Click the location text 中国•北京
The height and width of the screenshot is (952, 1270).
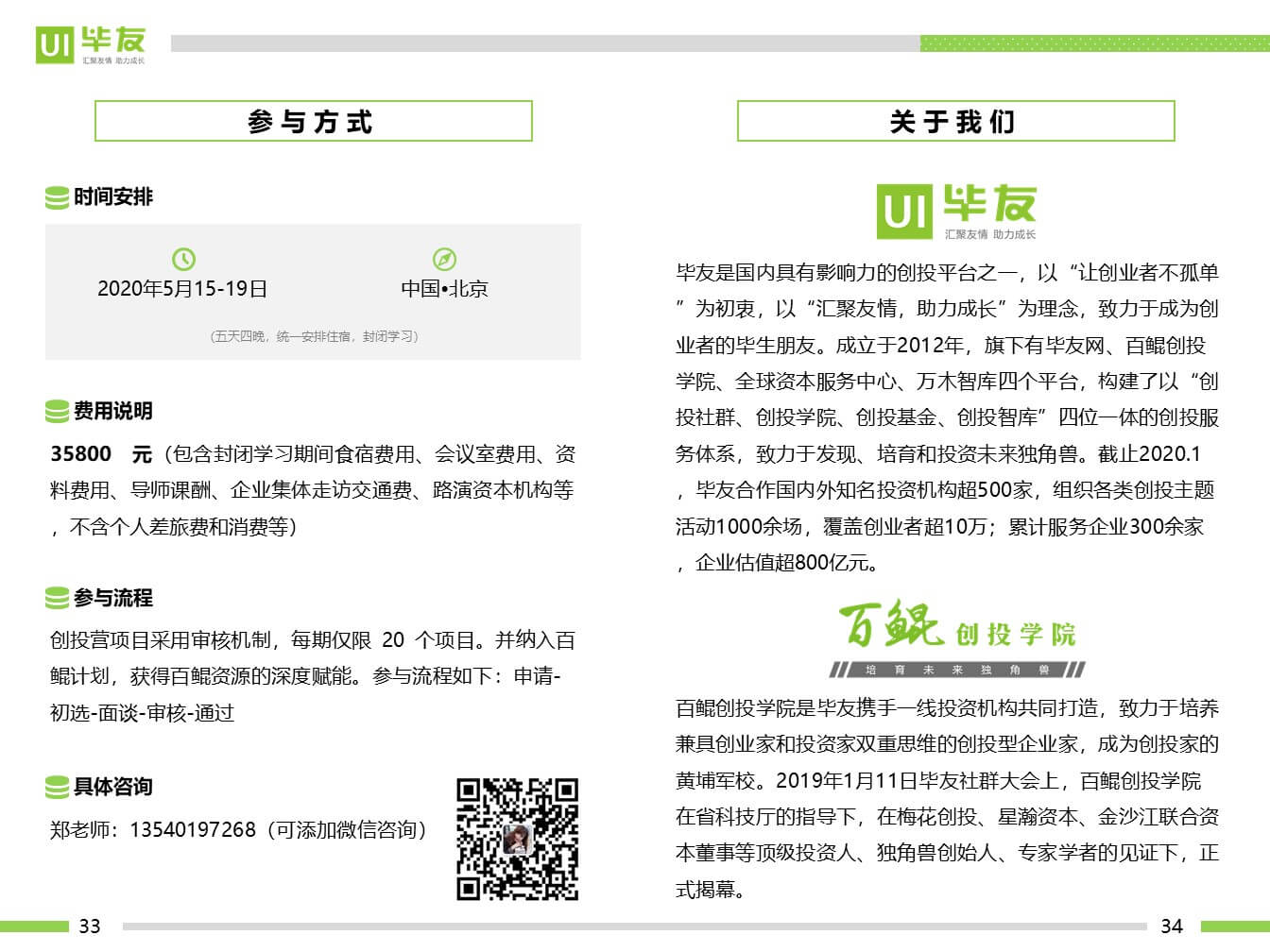444,289
